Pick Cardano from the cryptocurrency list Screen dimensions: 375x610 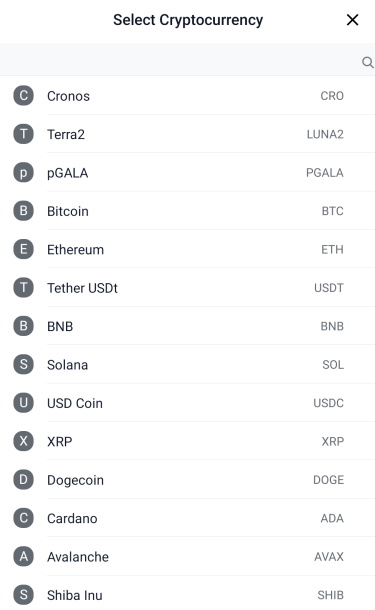(x=188, y=518)
